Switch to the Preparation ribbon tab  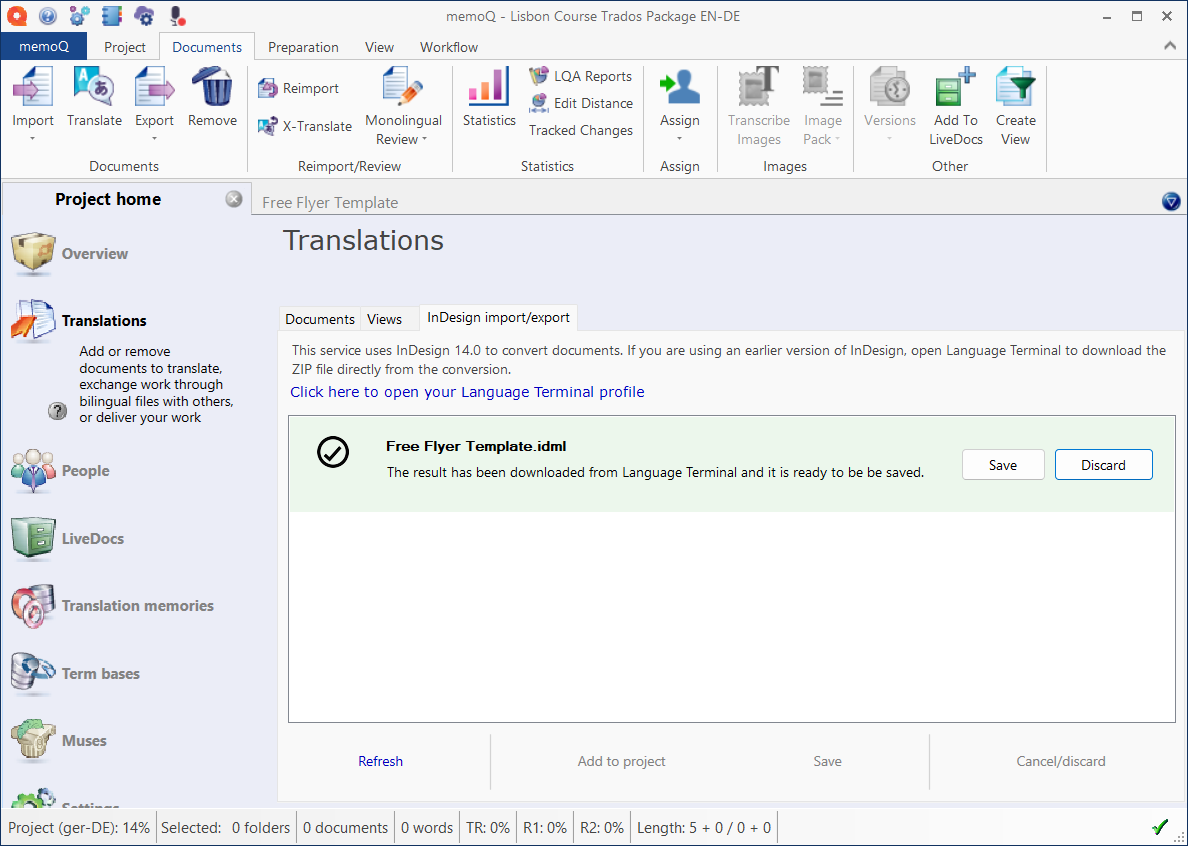[303, 47]
